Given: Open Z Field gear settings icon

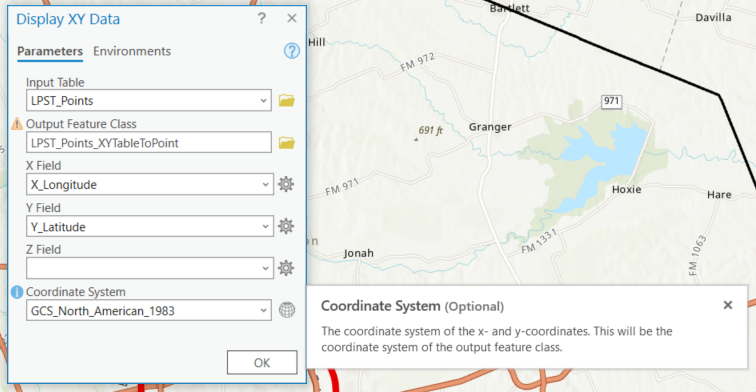Looking at the screenshot, I should coord(286,268).
